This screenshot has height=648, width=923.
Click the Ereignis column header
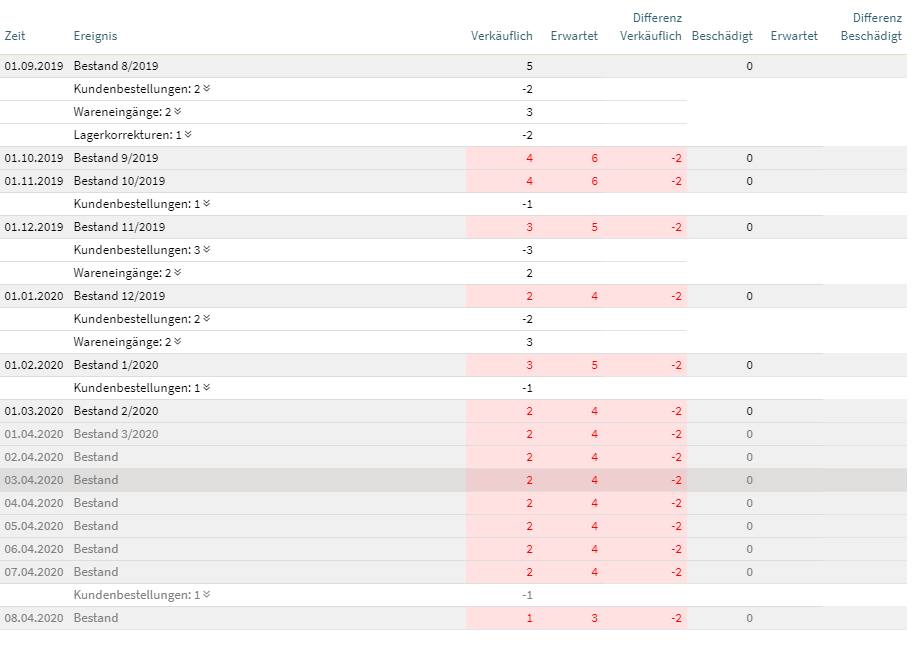pyautogui.click(x=95, y=36)
